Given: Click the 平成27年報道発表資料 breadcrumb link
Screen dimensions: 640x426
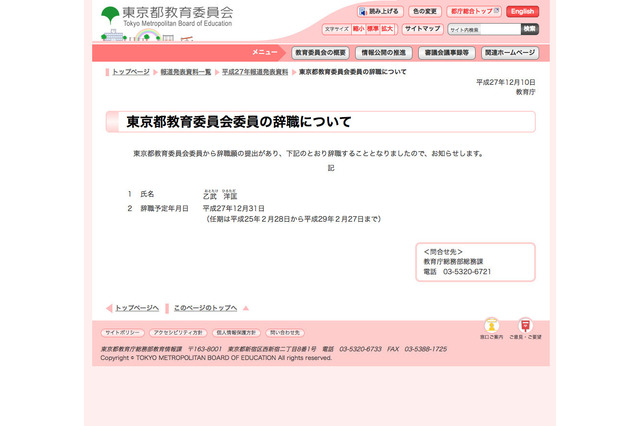Looking at the screenshot, I should [x=255, y=72].
